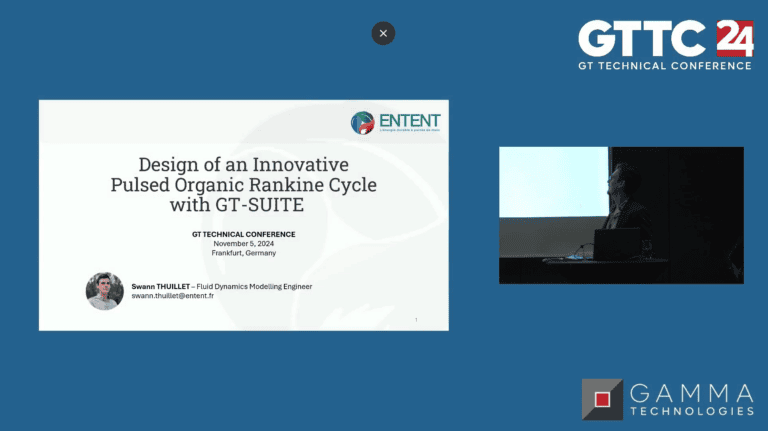Image resolution: width=768 pixels, height=431 pixels.
Task: Click the slide title 'Design of an Innovative'
Action: pos(243,165)
